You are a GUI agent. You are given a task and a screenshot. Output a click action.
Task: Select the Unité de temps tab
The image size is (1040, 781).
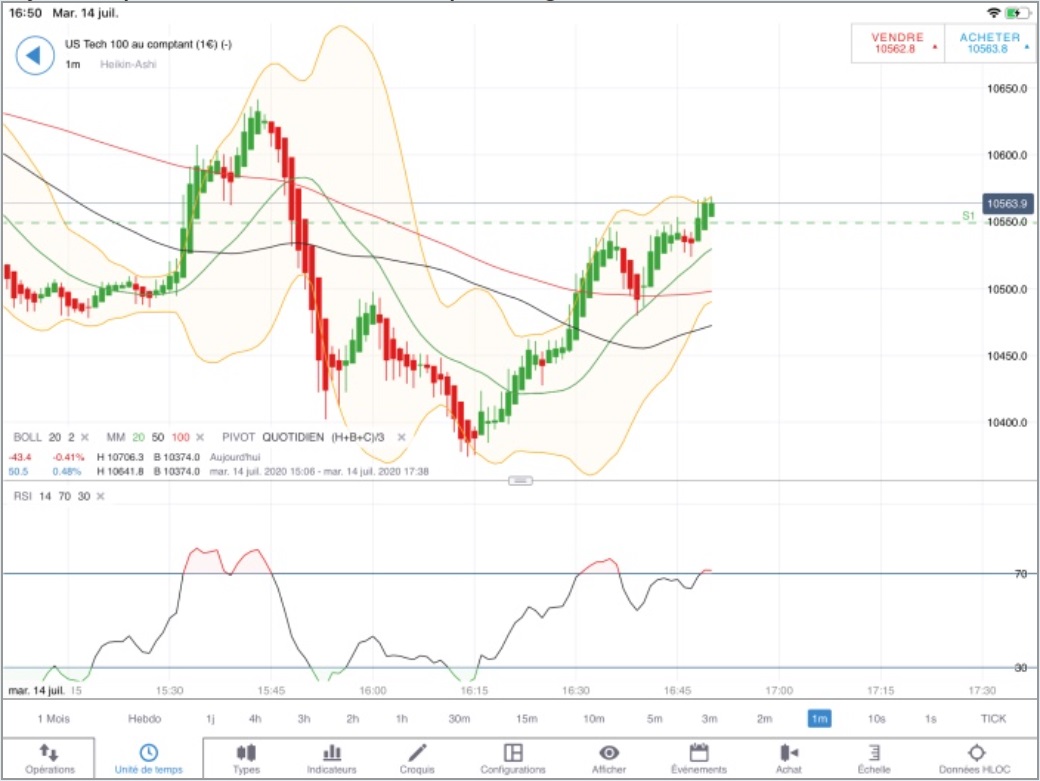point(149,759)
